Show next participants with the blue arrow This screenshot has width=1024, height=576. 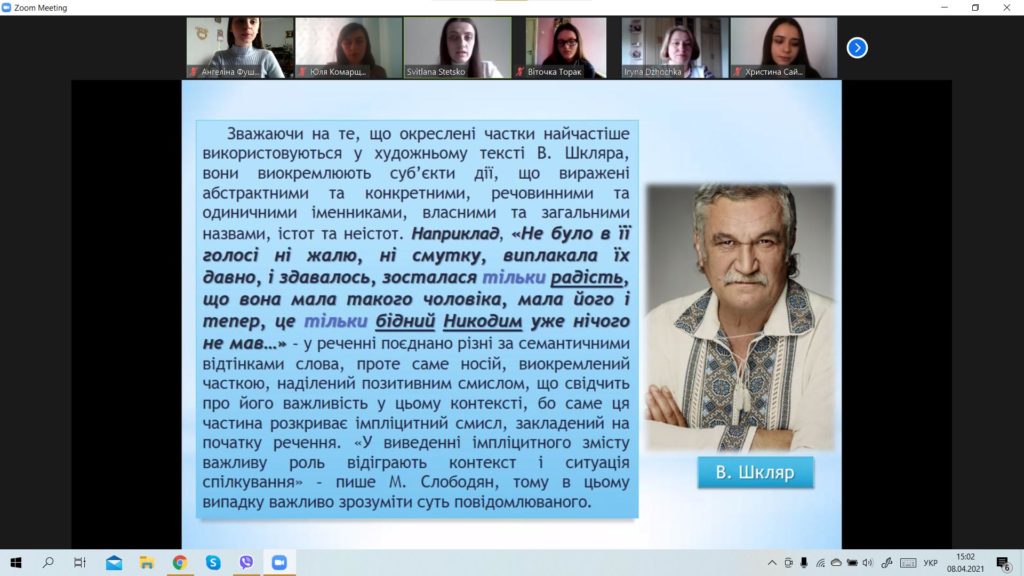[x=857, y=47]
